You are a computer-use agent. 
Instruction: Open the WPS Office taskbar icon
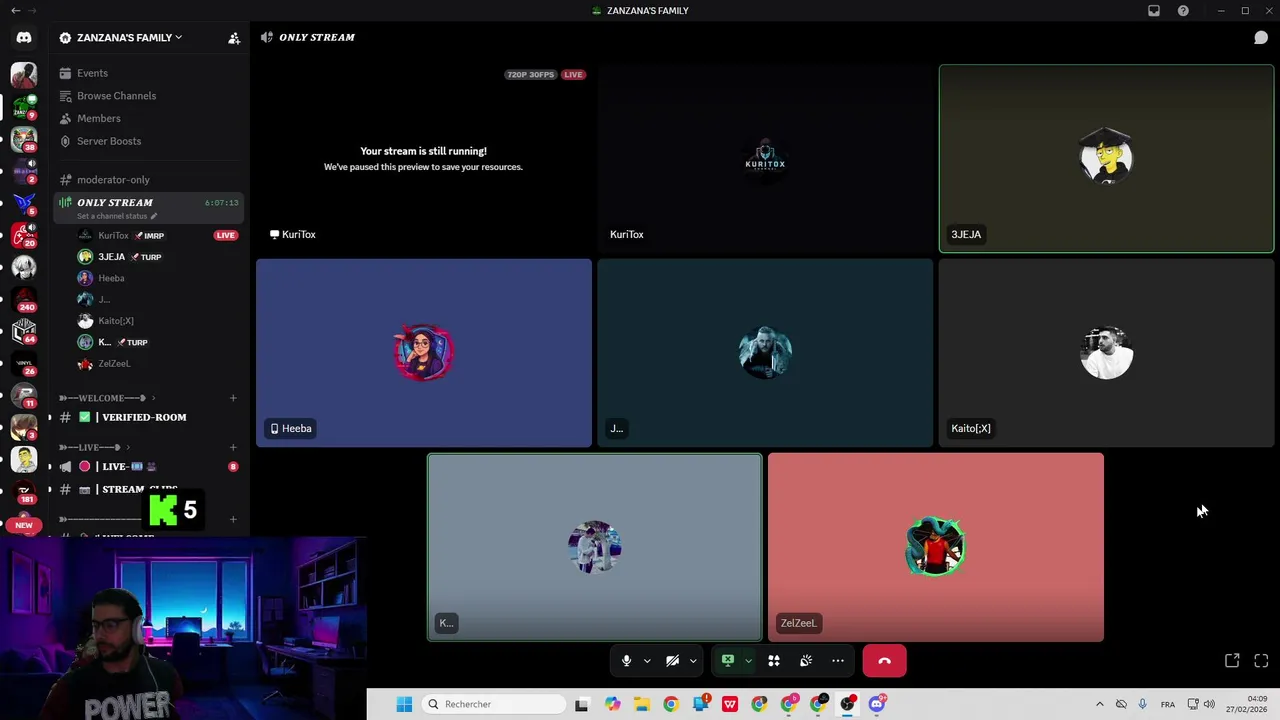point(730,704)
